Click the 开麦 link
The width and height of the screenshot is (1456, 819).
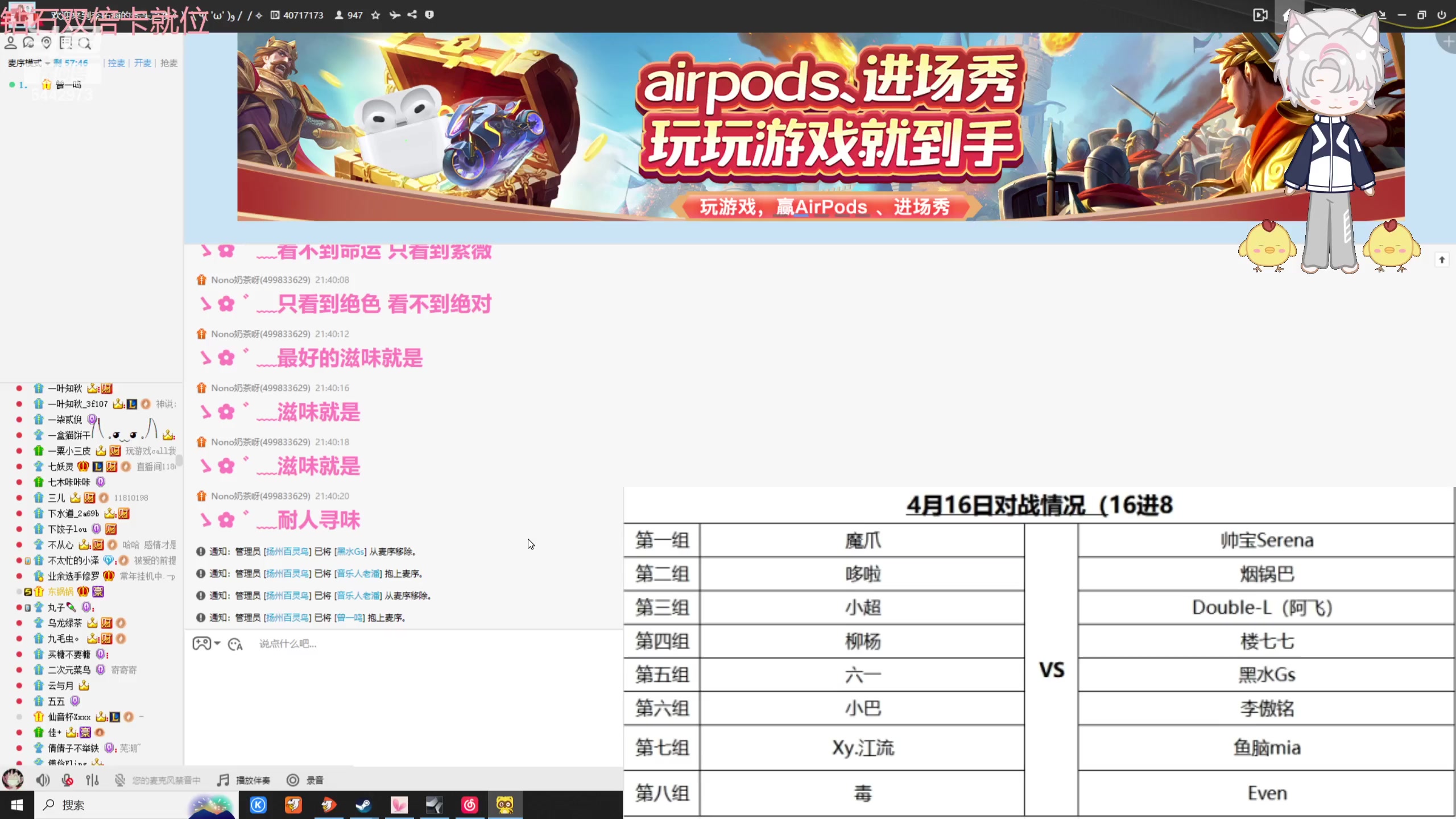[x=143, y=63]
